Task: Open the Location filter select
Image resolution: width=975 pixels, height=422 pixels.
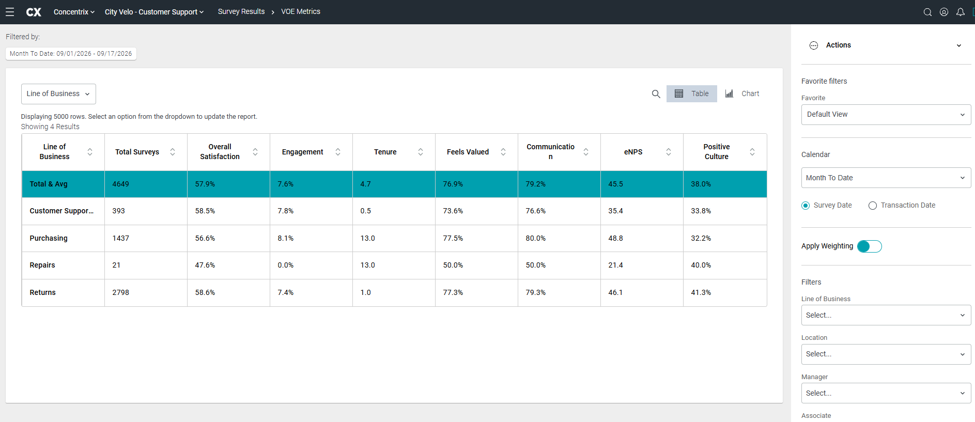Action: coord(886,354)
